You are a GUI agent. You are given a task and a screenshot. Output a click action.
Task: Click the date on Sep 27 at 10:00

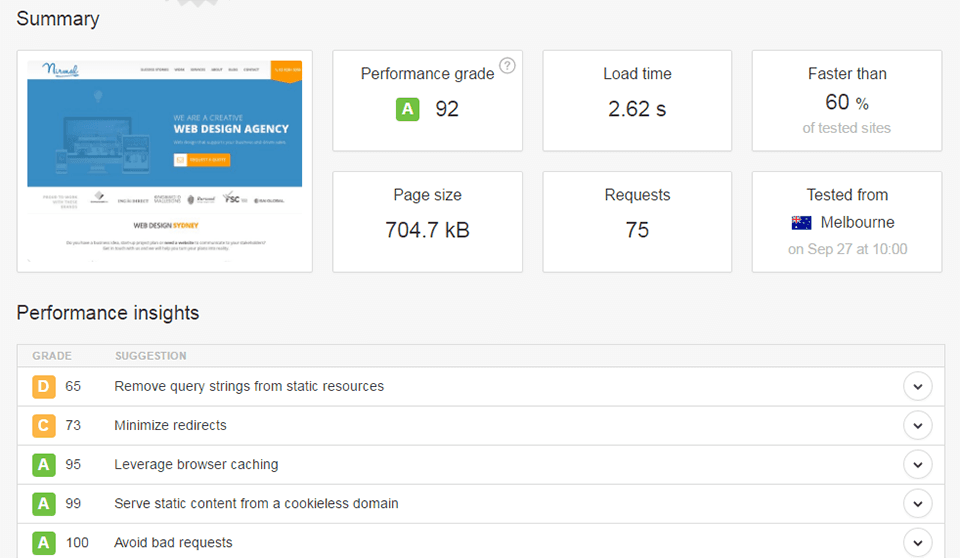[847, 249]
